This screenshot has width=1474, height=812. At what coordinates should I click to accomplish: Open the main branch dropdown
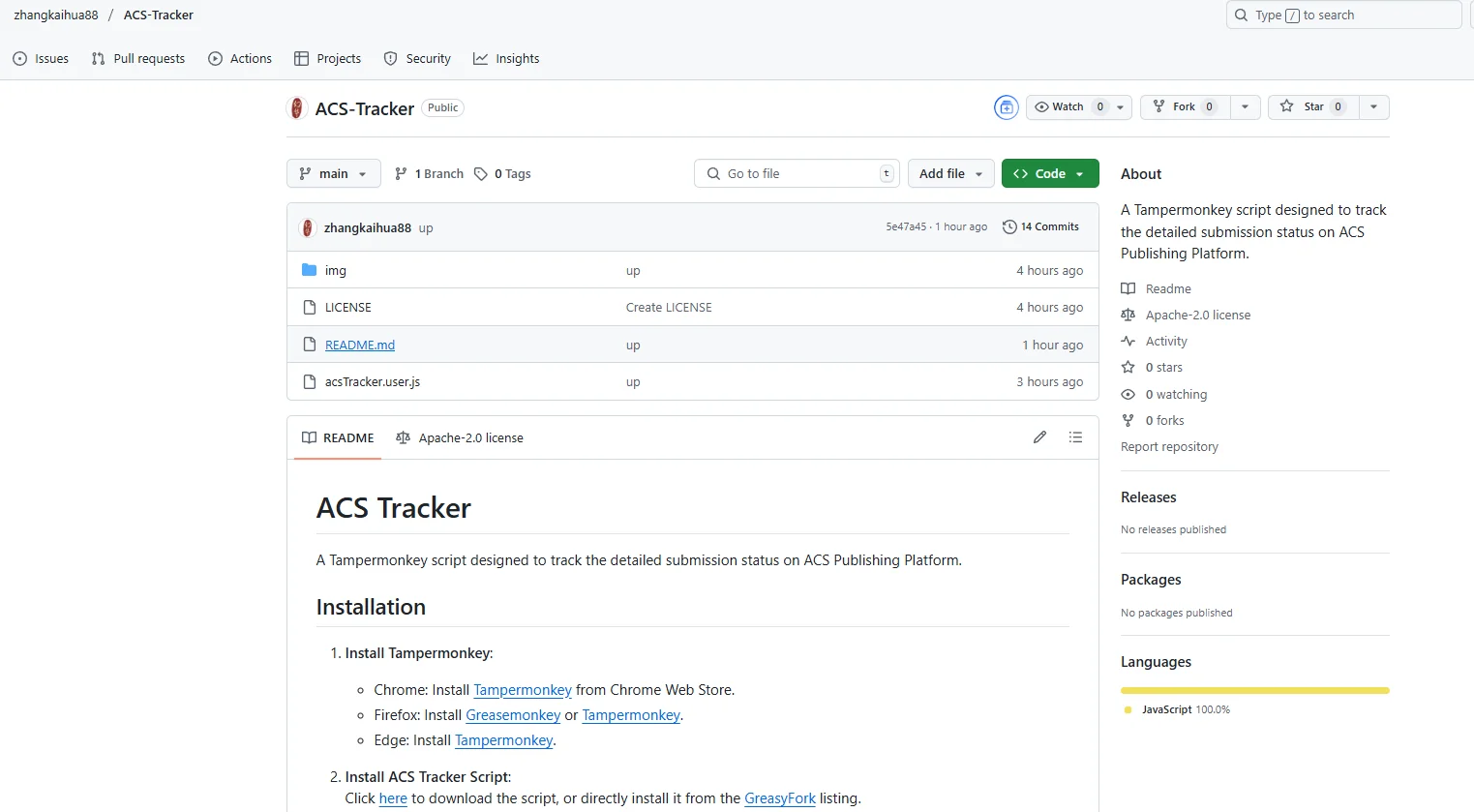point(334,173)
